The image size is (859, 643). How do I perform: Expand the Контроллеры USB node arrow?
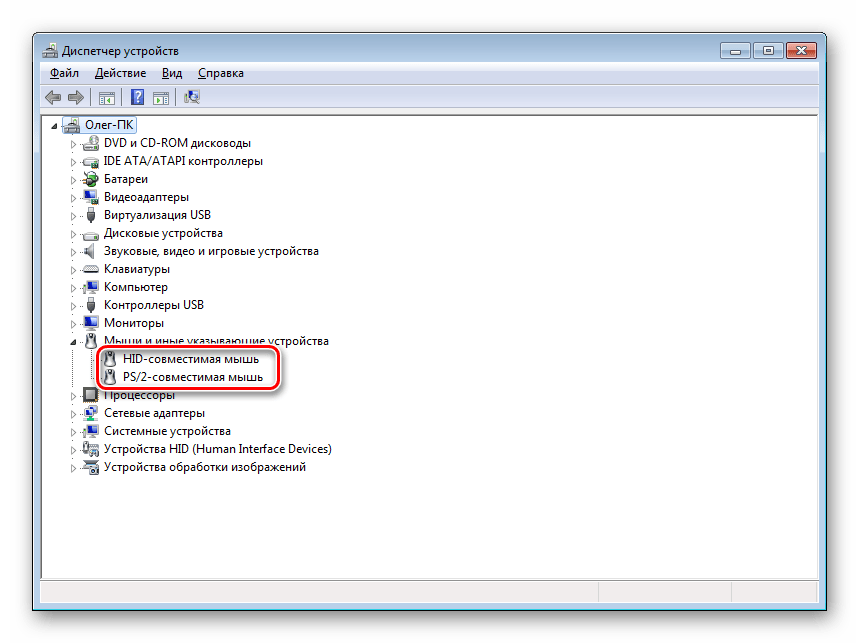[73, 306]
